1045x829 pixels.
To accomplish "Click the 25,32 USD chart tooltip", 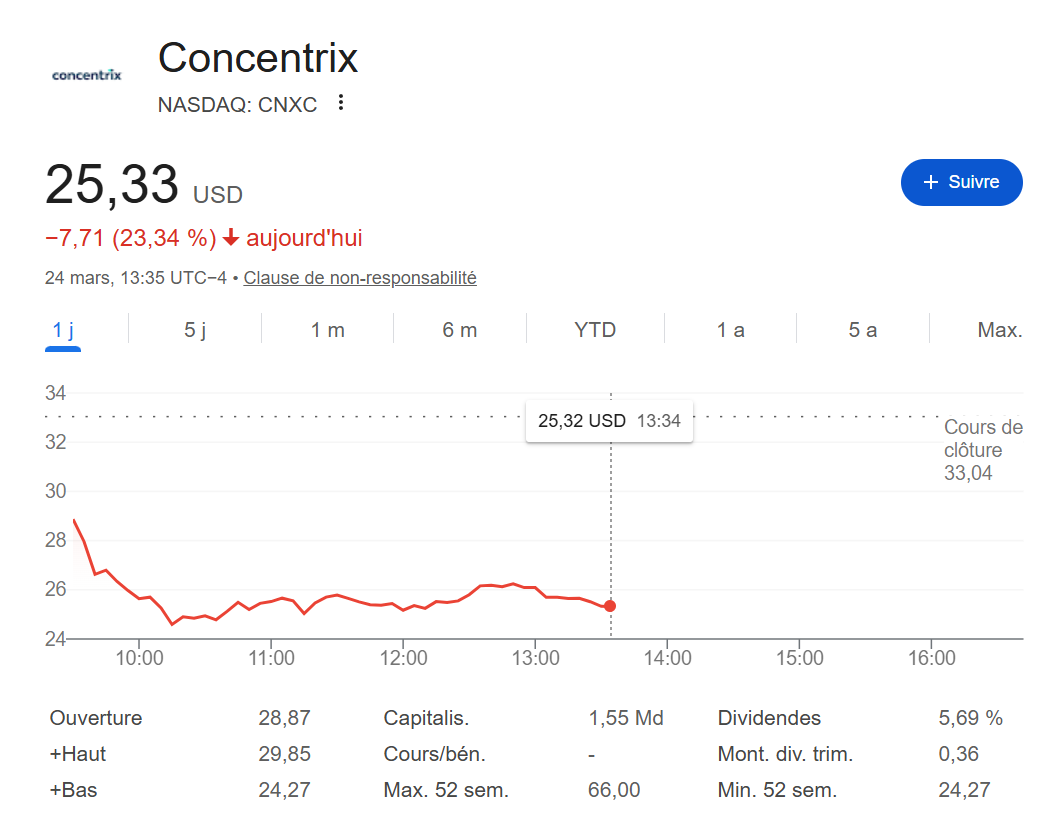I will point(609,421).
